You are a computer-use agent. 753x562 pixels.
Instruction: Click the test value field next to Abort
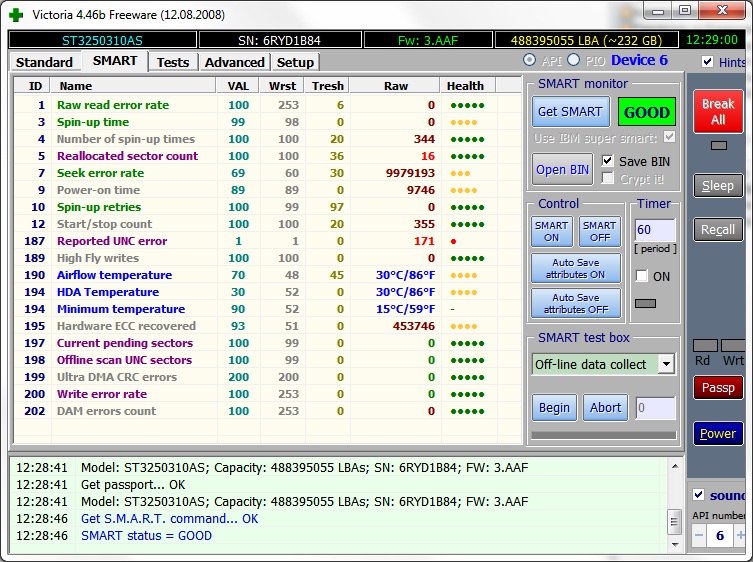[655, 408]
